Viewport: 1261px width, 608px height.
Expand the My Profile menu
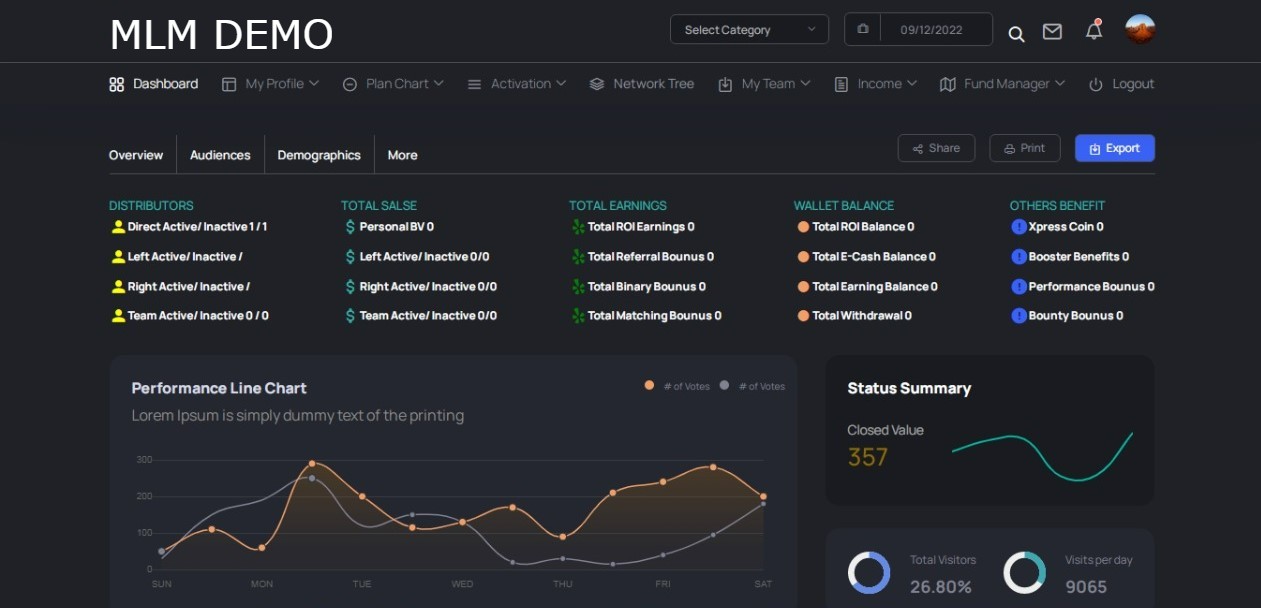pos(270,84)
